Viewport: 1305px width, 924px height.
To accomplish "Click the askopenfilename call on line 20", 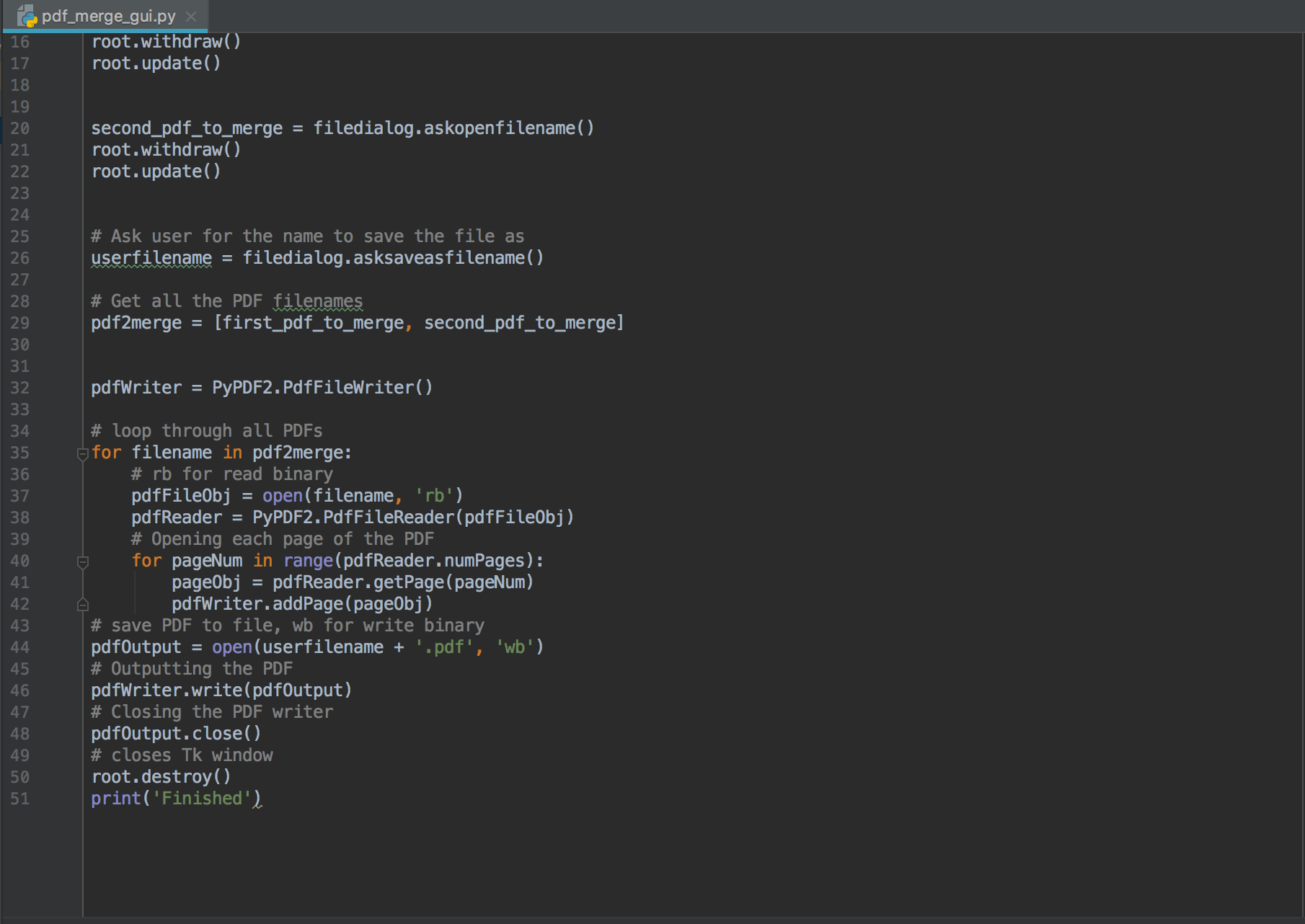I will pyautogui.click(x=499, y=128).
